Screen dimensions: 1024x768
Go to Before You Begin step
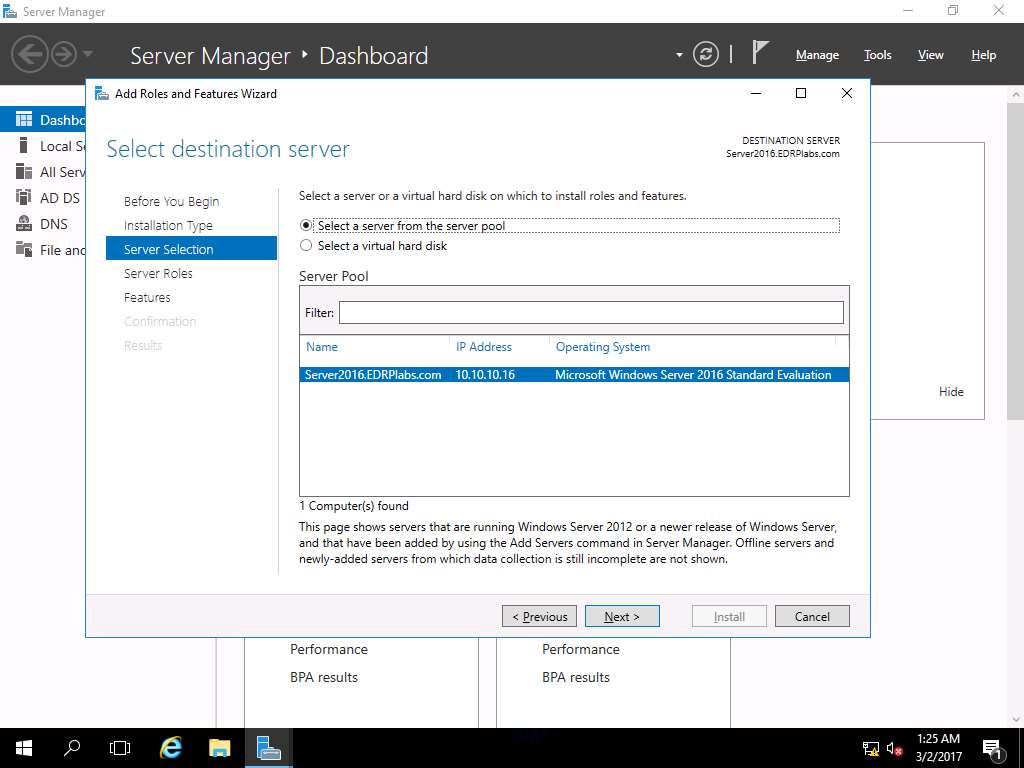tap(172, 201)
